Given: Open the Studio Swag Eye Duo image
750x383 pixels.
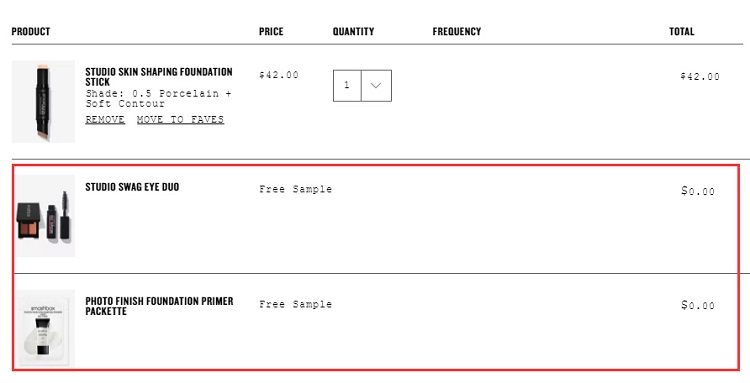Looking at the screenshot, I should point(45,216).
